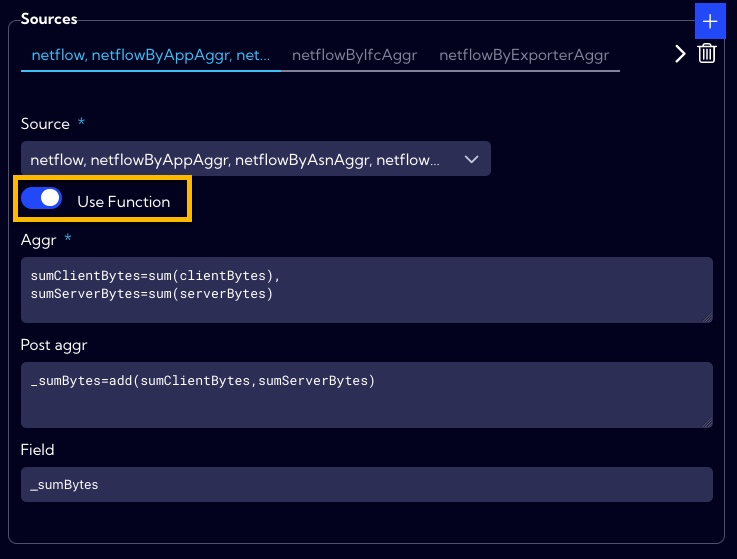Screen dimensions: 737x559
Task: Click the Field label
Action: (x=38, y=450)
